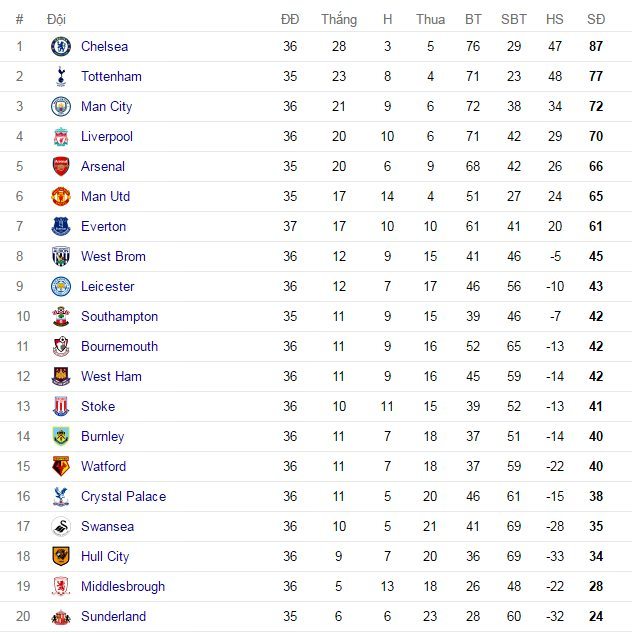Click the Sunderland club crest icon
Screen dimensions: 632x632
click(61, 616)
